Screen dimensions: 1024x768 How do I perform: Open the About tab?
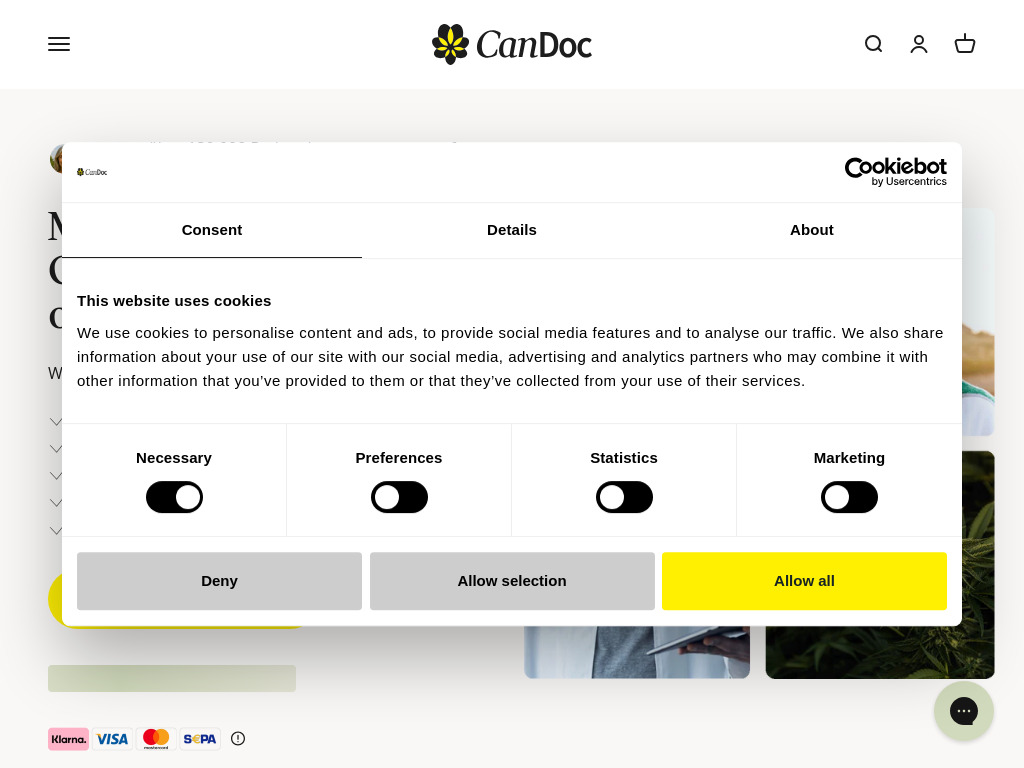click(x=811, y=230)
